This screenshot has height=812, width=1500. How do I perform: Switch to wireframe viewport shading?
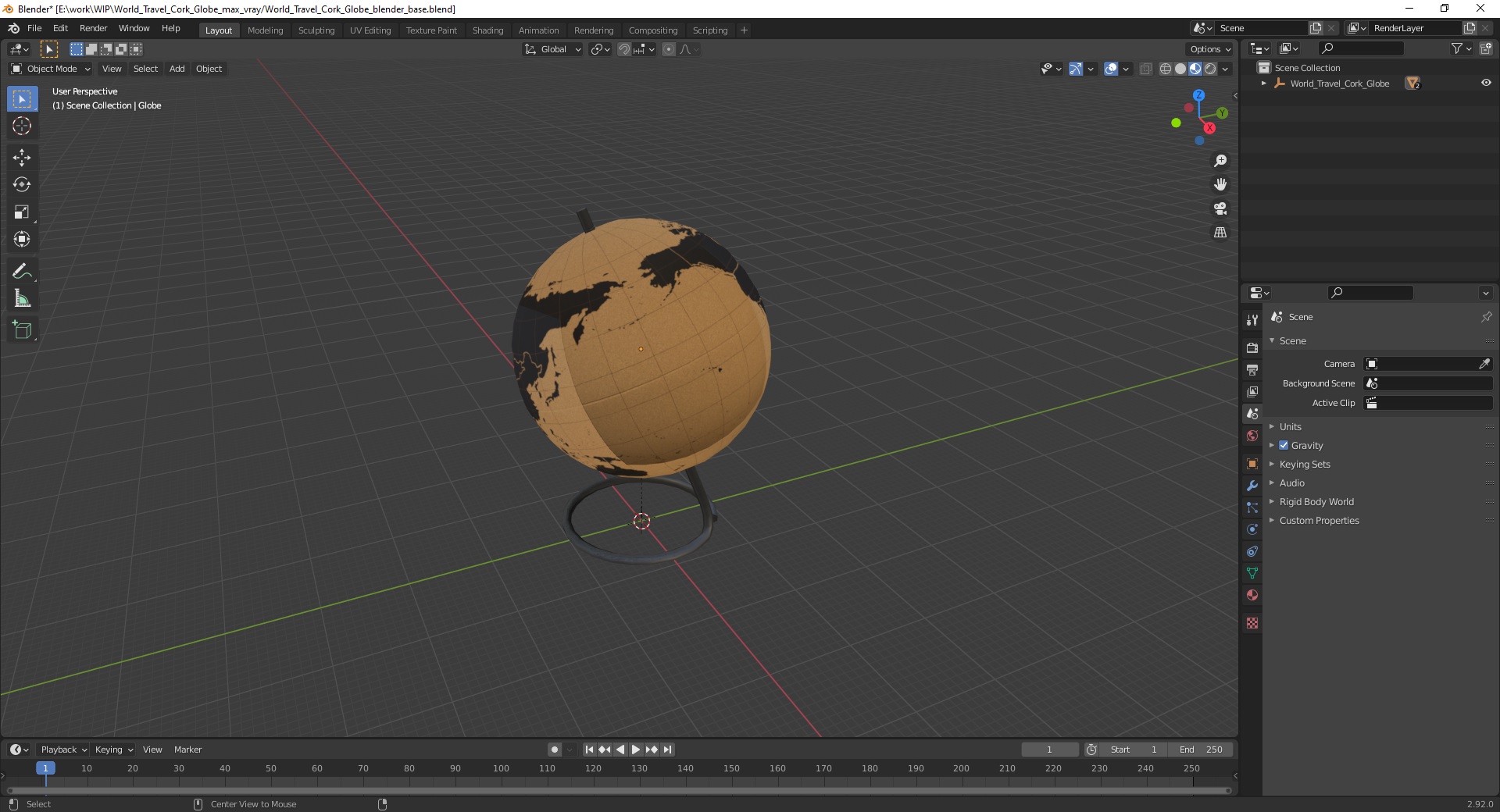(1166, 69)
